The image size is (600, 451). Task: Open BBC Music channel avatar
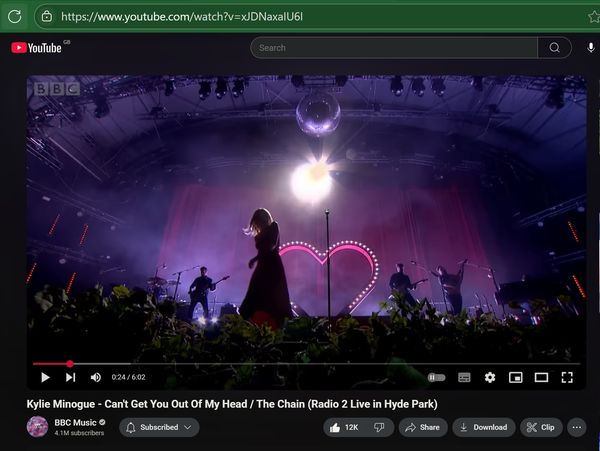pos(38,427)
